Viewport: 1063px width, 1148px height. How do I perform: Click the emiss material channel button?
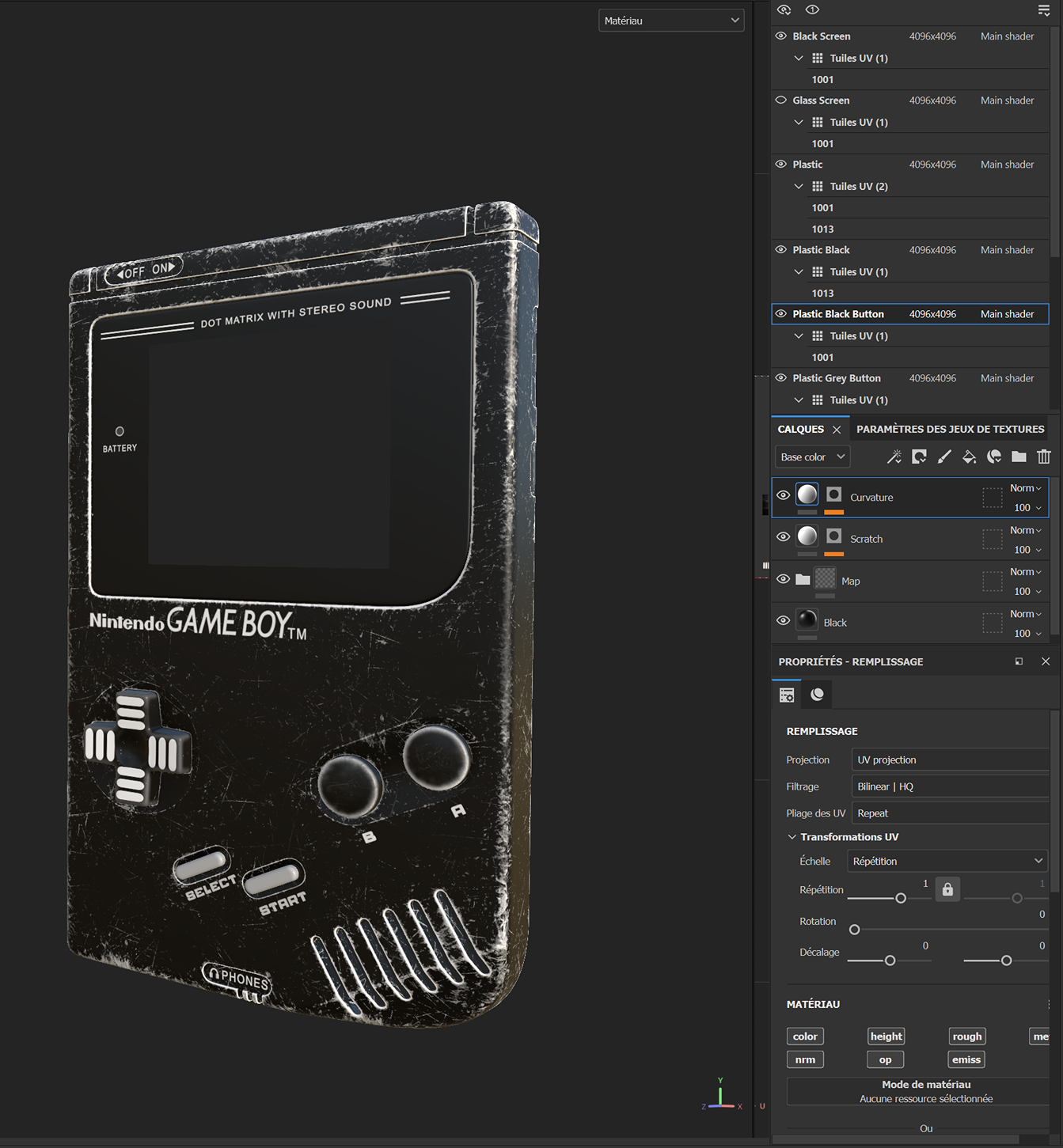point(966,1059)
